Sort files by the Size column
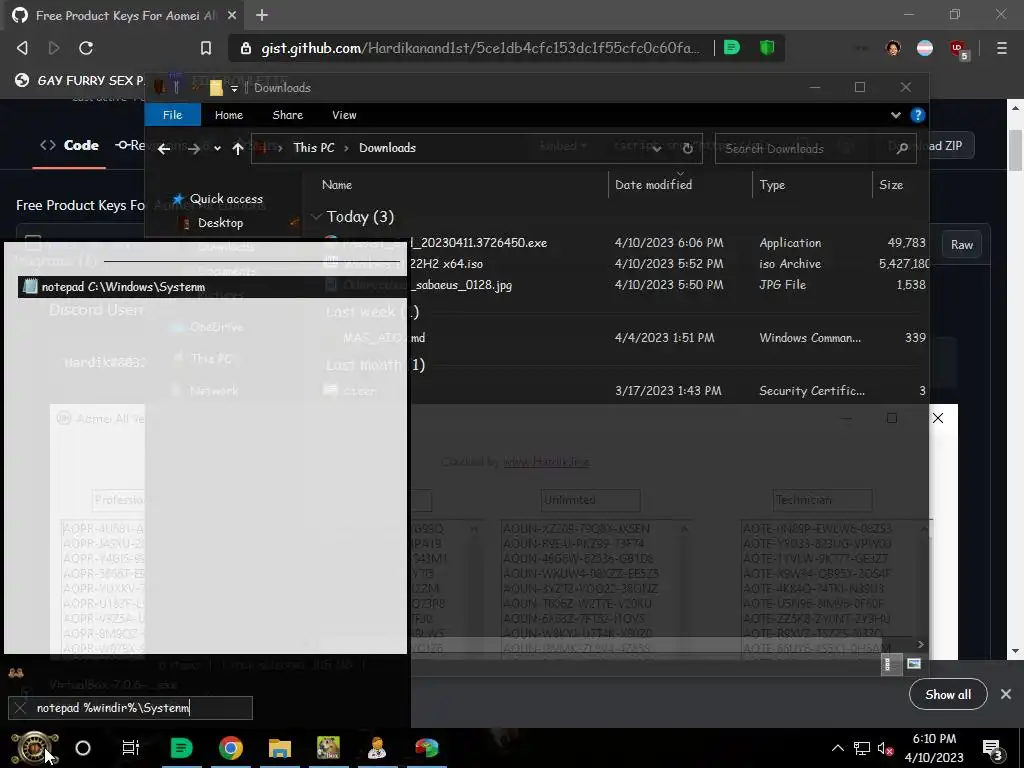 (x=891, y=185)
